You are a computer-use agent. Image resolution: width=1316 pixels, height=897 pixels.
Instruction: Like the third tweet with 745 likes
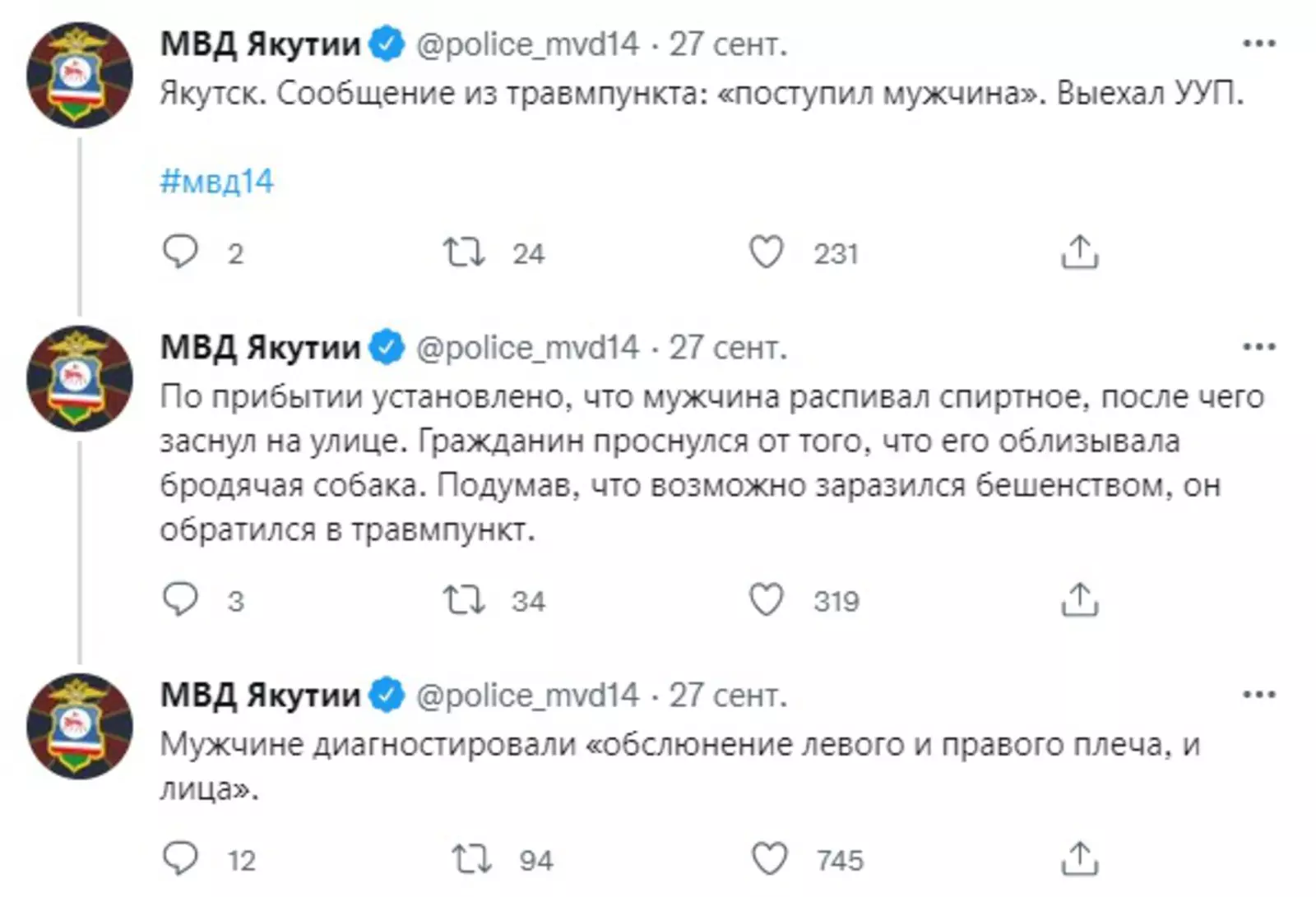pos(770,859)
